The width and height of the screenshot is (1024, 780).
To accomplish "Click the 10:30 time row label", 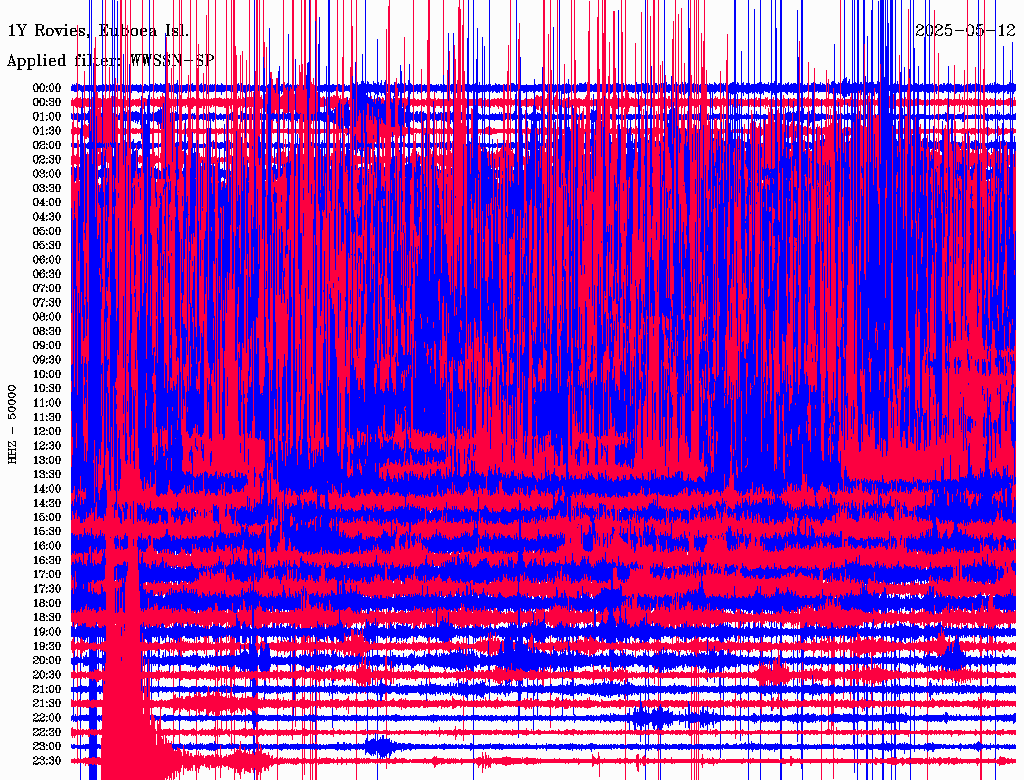I will click(47, 388).
